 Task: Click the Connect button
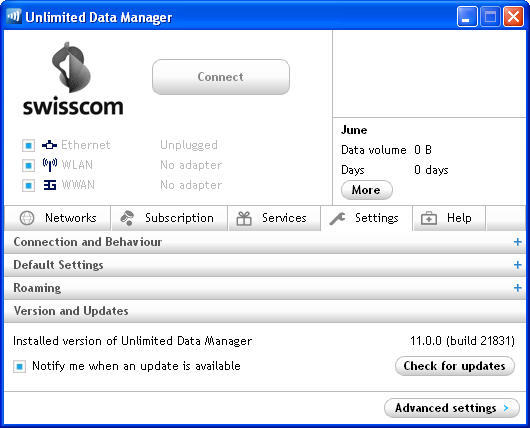[x=221, y=77]
